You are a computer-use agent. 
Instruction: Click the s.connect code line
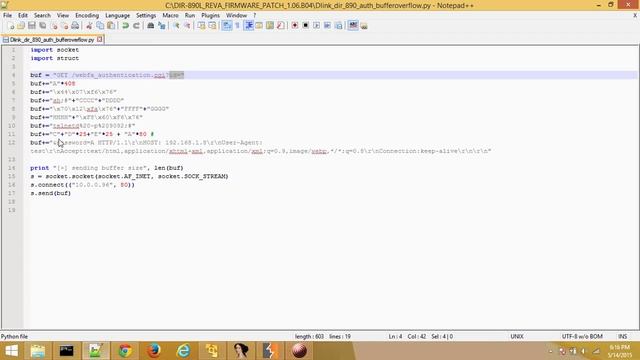pyautogui.click(x=82, y=185)
